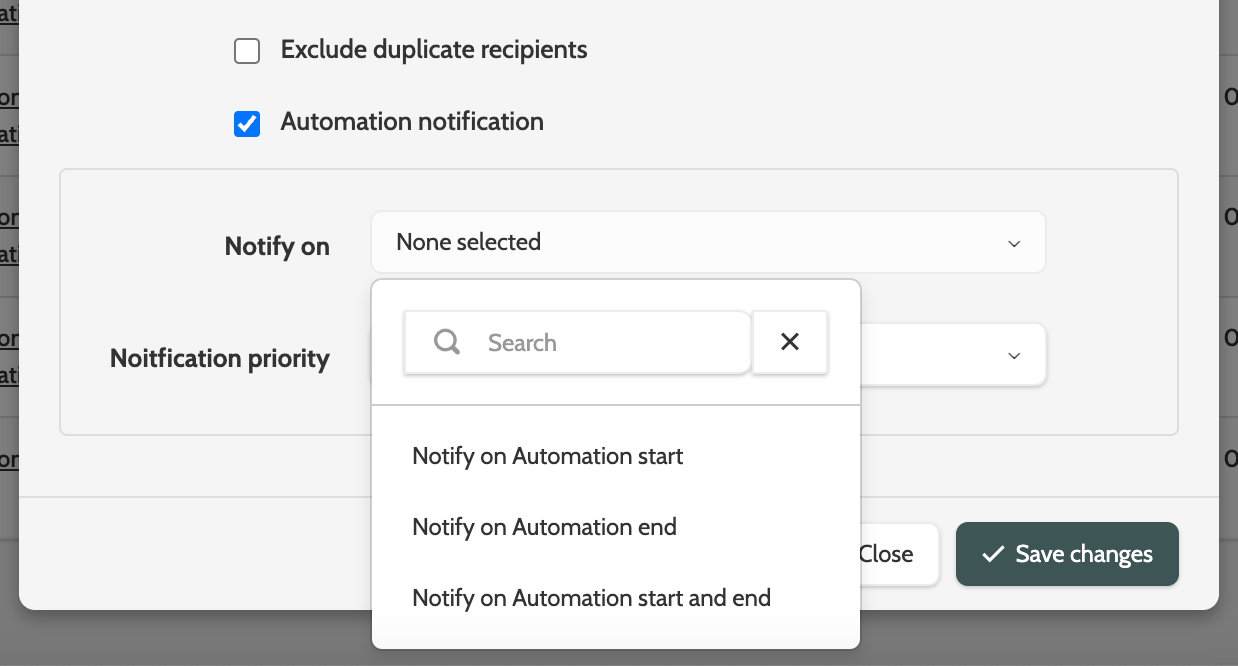
Task: Click the dimmed backdrop below the dialog
Action: [x=1000, y=640]
